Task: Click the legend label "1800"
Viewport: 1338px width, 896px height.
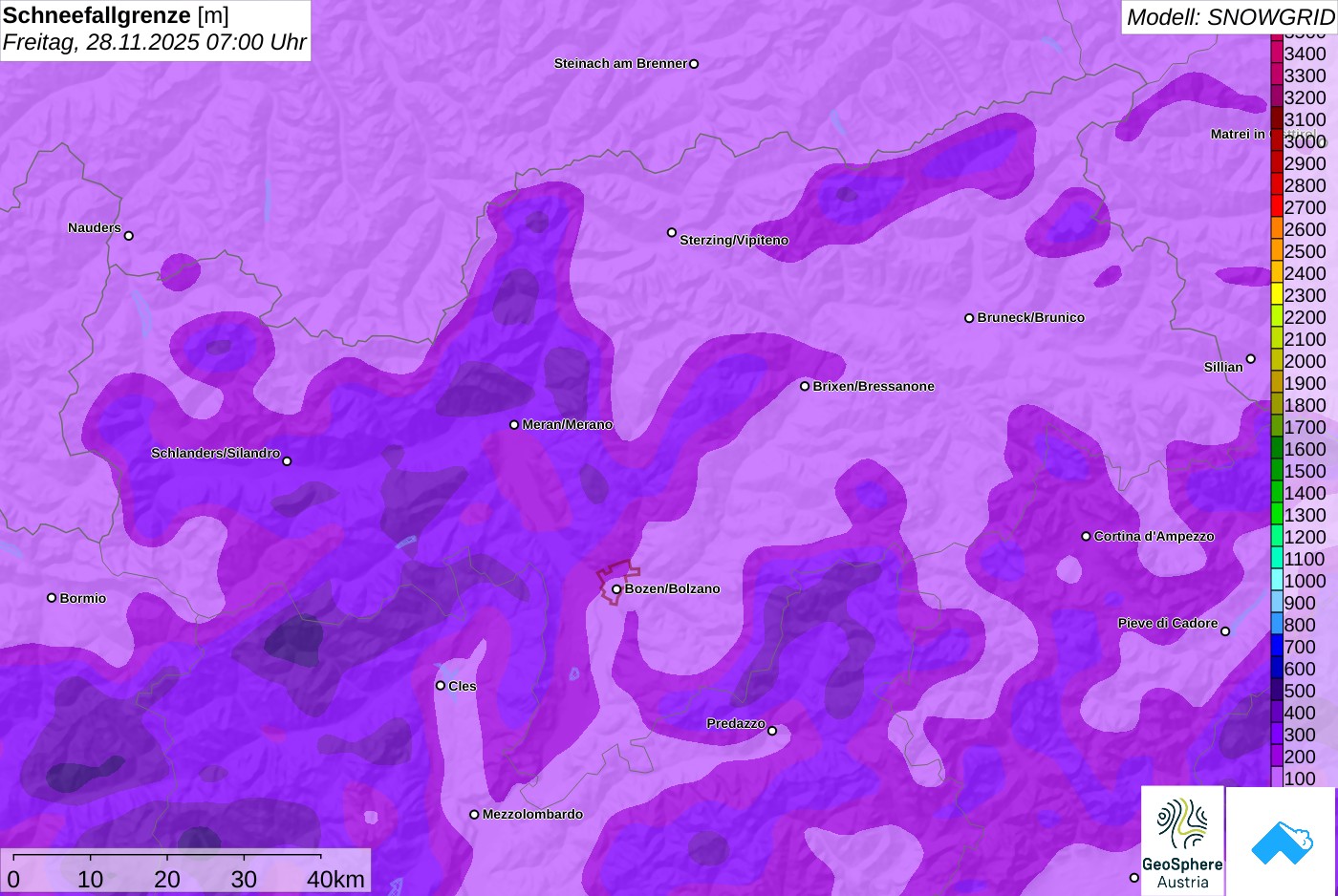Action: pos(1305,405)
